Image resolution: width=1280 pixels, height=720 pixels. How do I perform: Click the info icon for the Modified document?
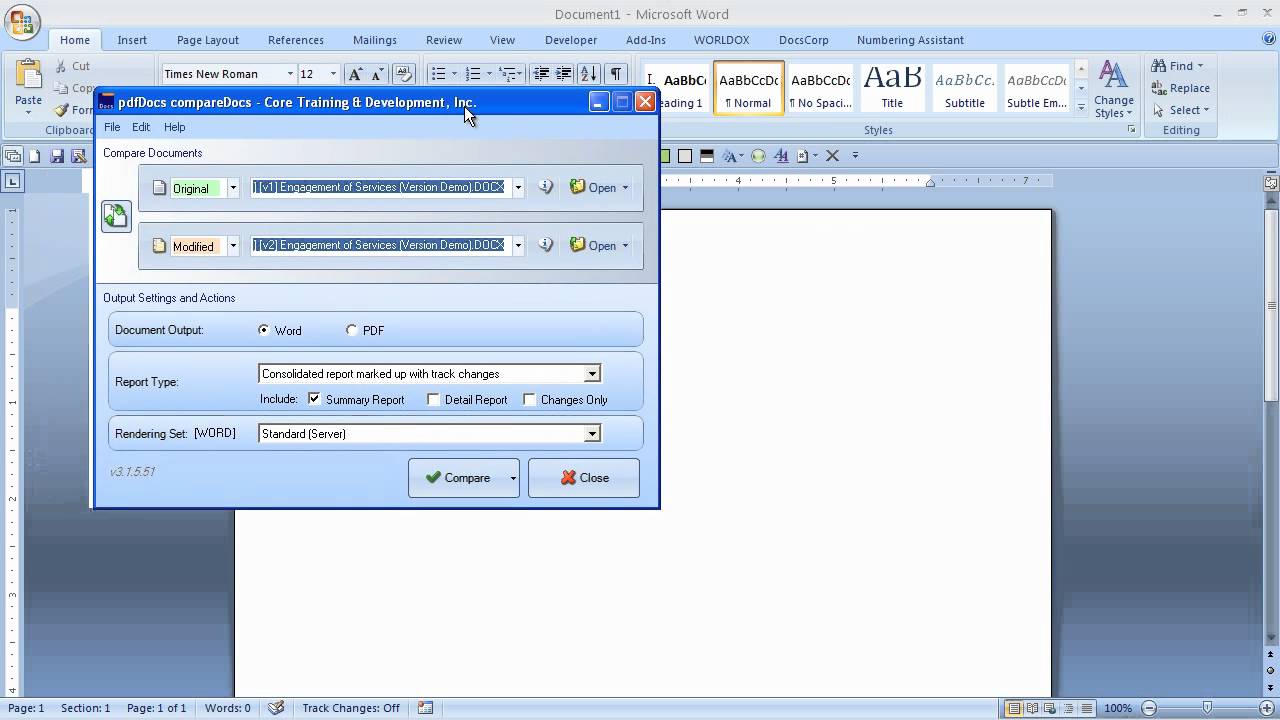pyautogui.click(x=545, y=245)
